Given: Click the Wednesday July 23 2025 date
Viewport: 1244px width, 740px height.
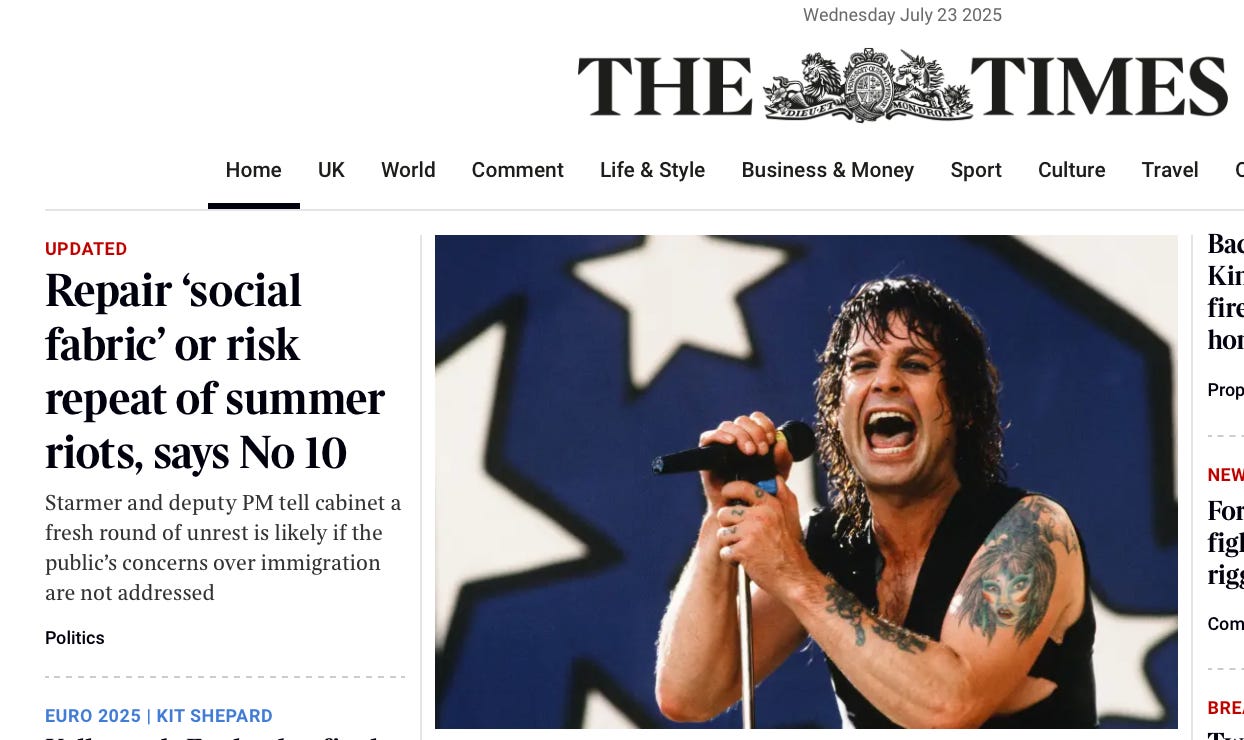Looking at the screenshot, I should pyautogui.click(x=902, y=15).
